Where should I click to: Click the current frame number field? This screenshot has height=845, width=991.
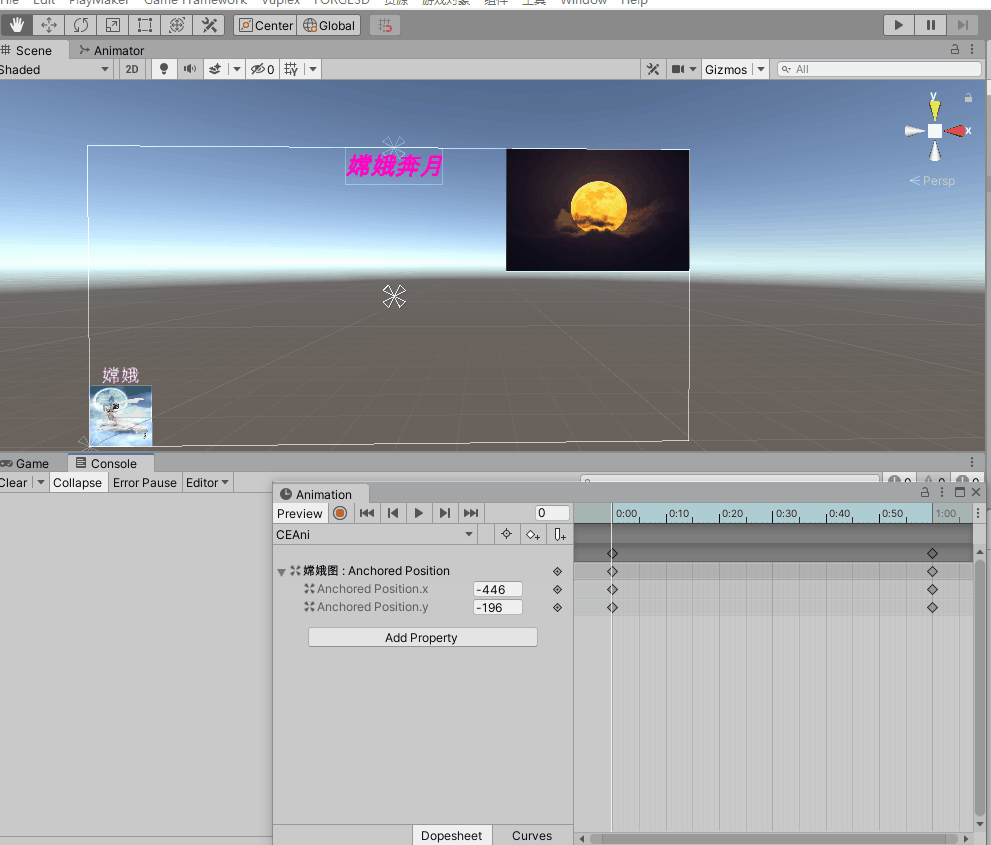[552, 513]
